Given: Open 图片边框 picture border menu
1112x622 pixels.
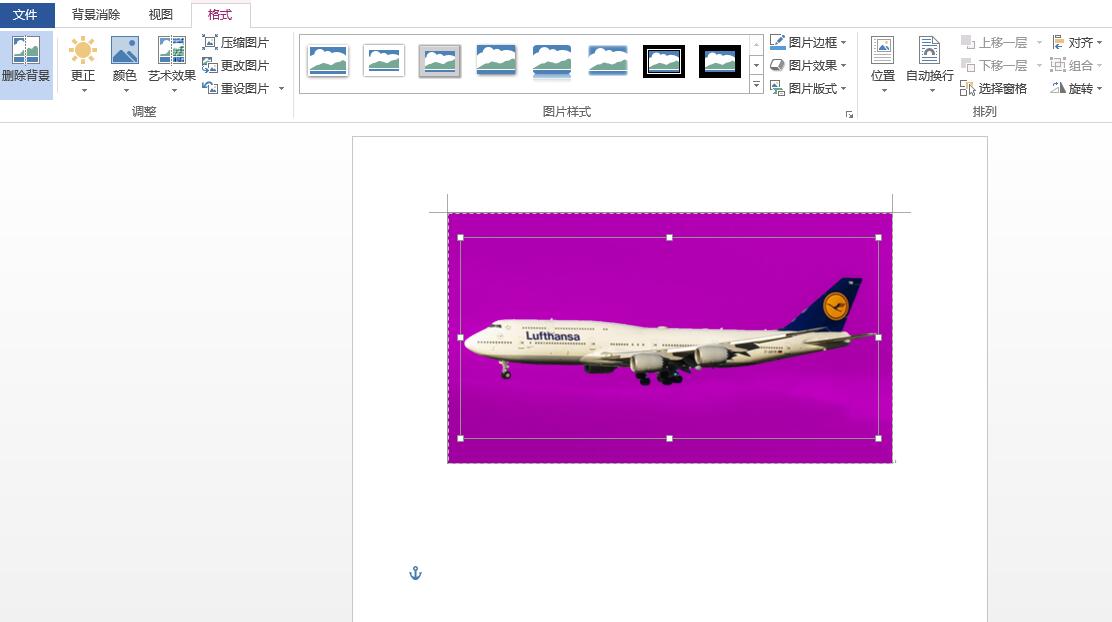Looking at the screenshot, I should click(808, 43).
